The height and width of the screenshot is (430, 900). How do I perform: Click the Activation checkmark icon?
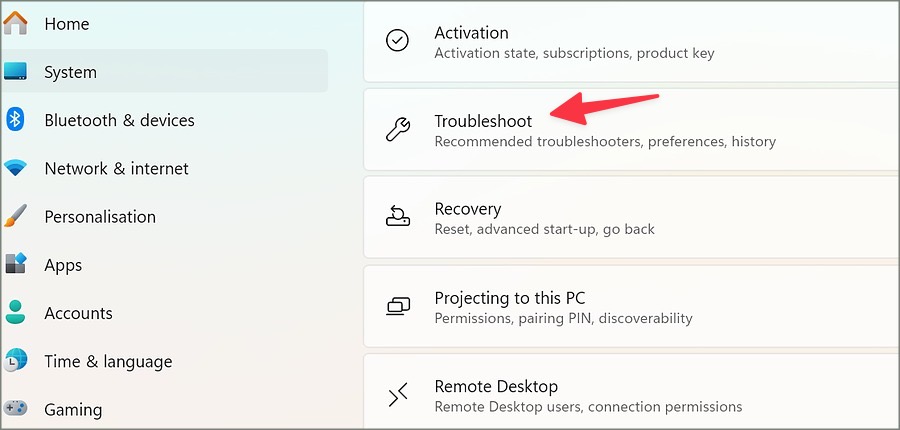click(398, 41)
